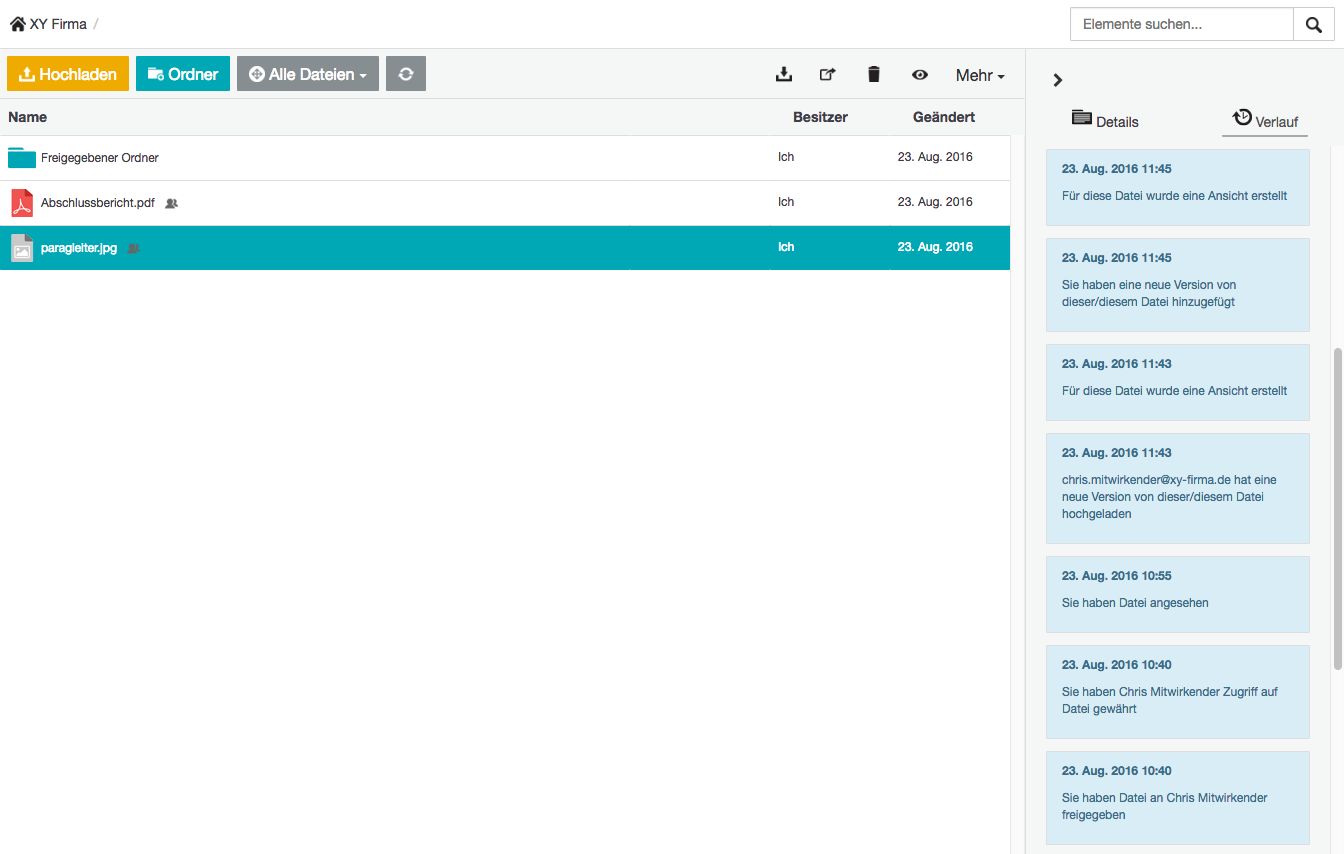Click entry 'Sie haben eine neue Version'
Screen dimensions: 1344x854
[x=1178, y=284]
